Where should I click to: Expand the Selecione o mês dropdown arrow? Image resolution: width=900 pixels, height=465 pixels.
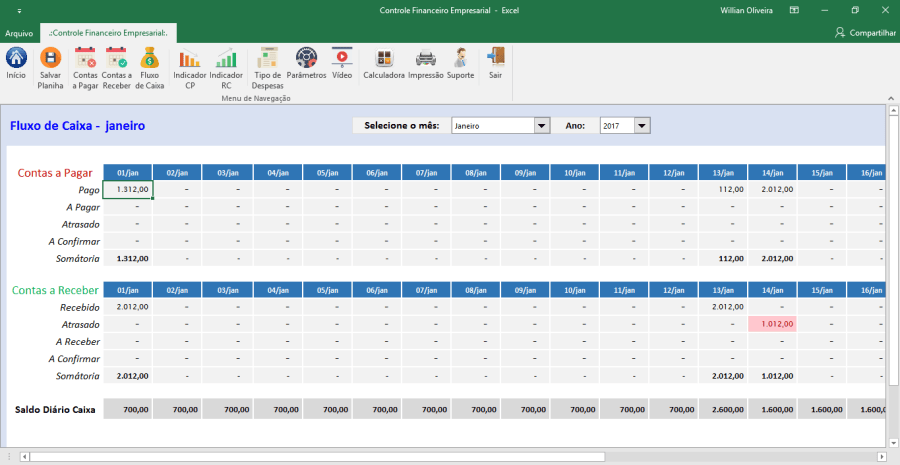pyautogui.click(x=542, y=126)
